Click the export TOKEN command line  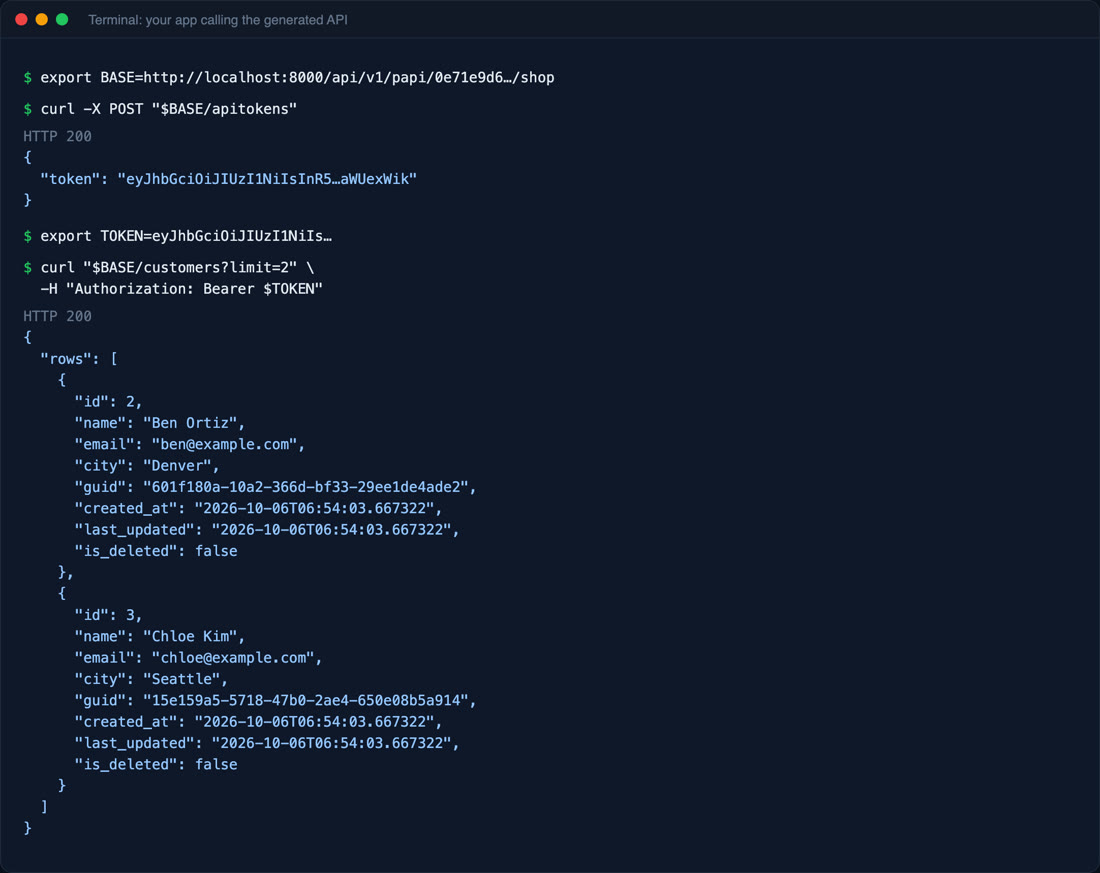coord(177,236)
